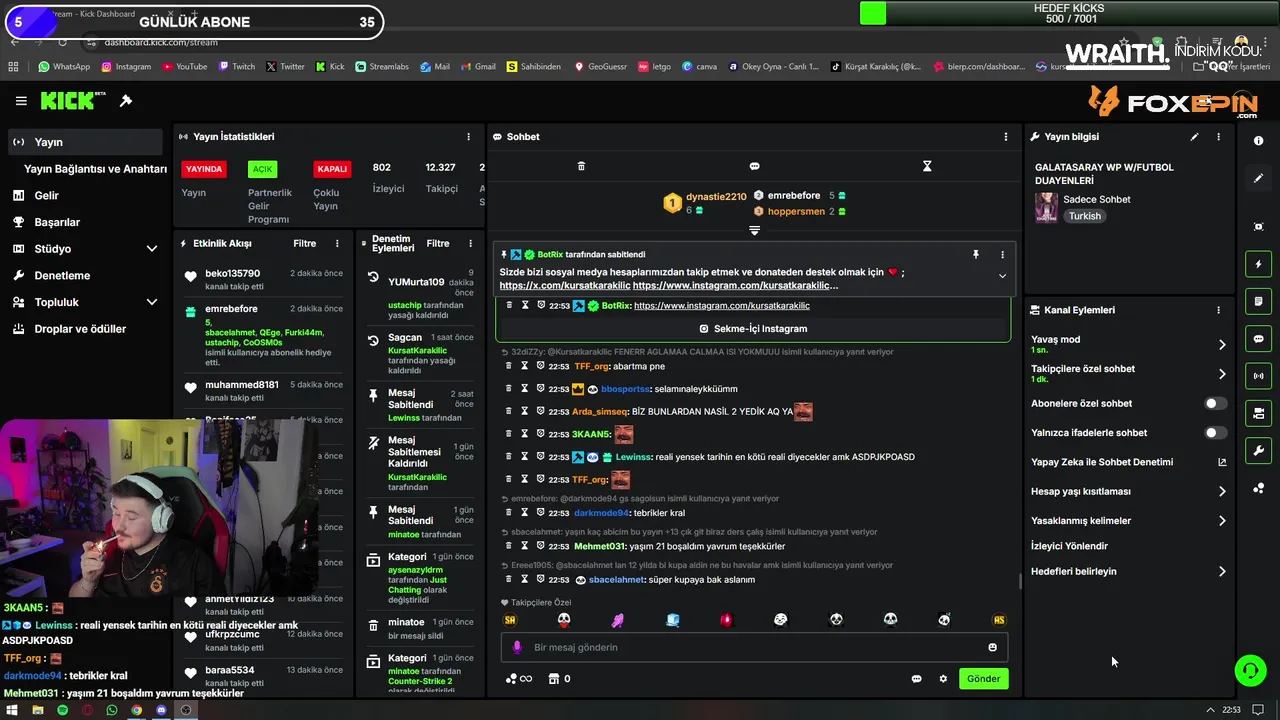Open BotRix instagram.com/kursatkarakilic link in chat

click(721, 306)
